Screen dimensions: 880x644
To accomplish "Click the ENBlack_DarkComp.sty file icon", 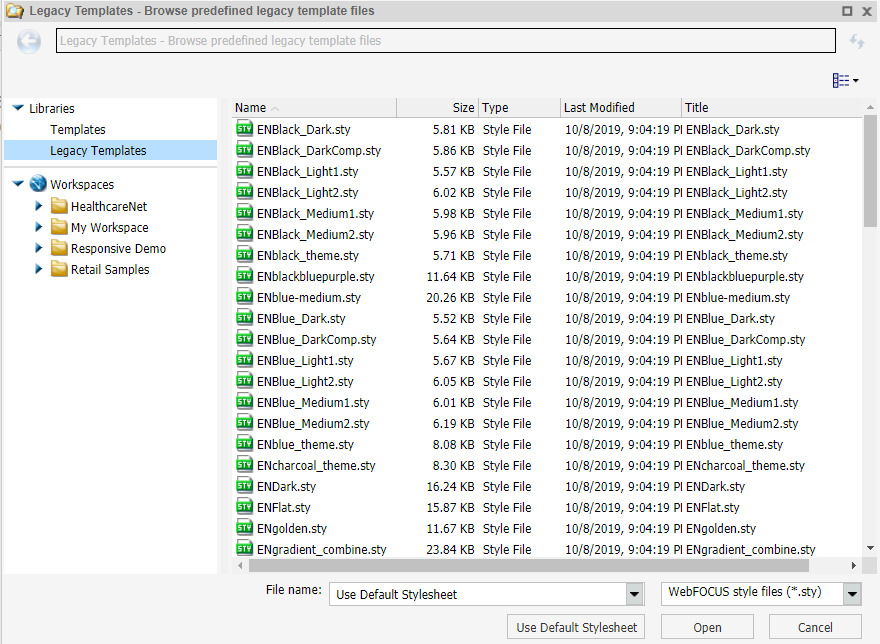I will tap(244, 150).
